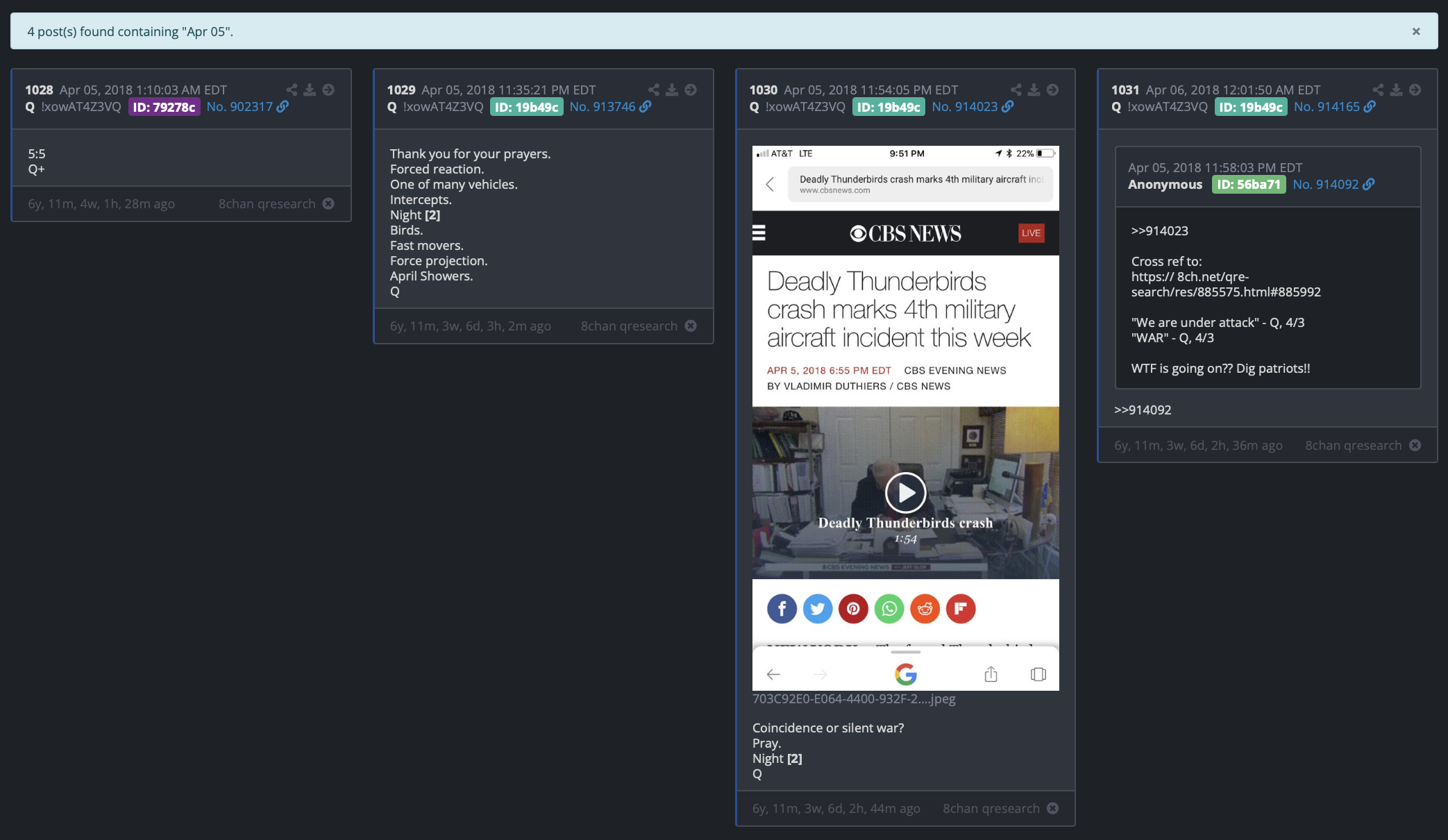The height and width of the screenshot is (840, 1448).
Task: Click arrow circle icon on post 1031
Action: (x=1415, y=90)
